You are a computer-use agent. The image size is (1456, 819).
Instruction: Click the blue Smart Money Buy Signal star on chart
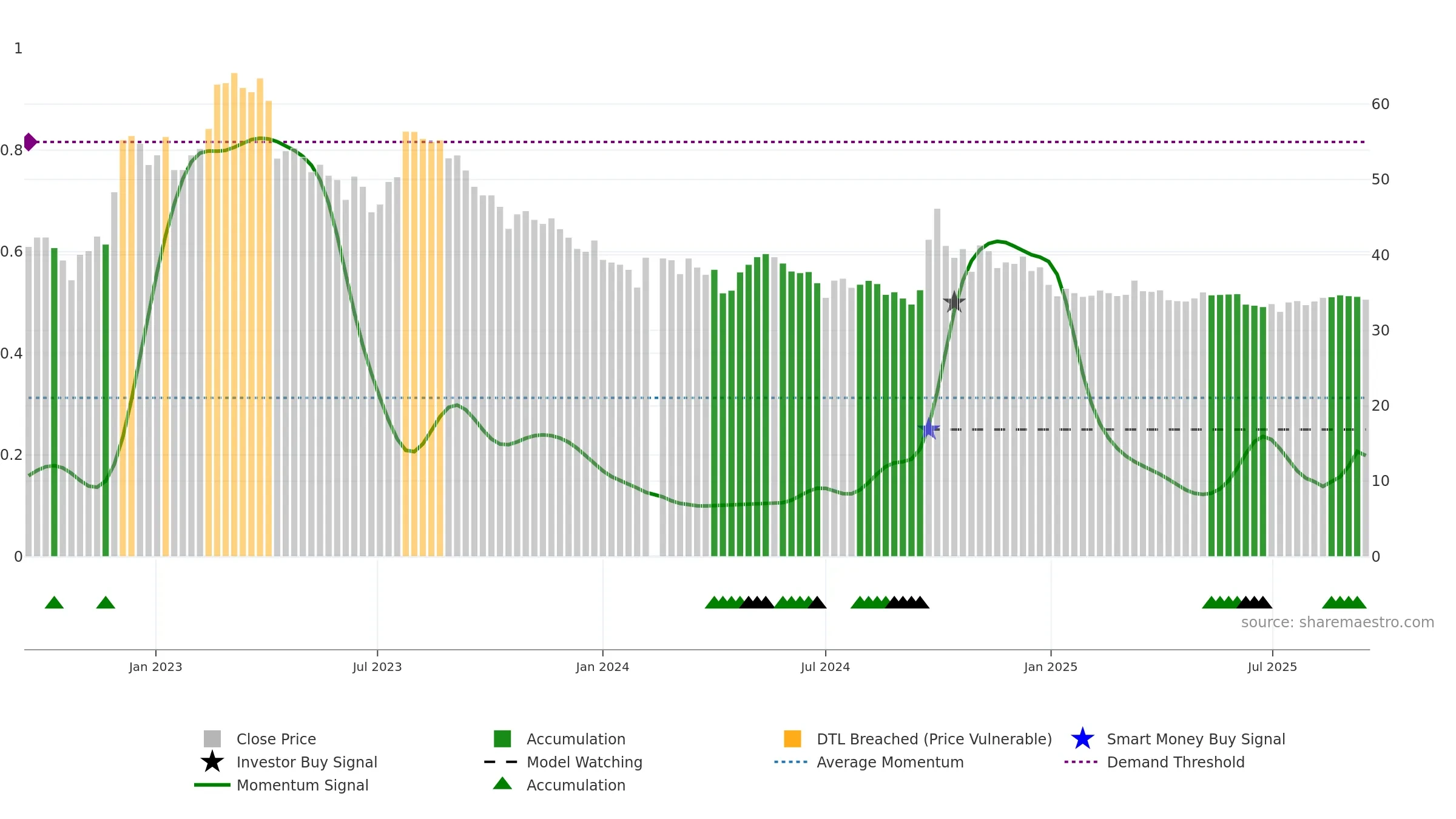tap(929, 429)
